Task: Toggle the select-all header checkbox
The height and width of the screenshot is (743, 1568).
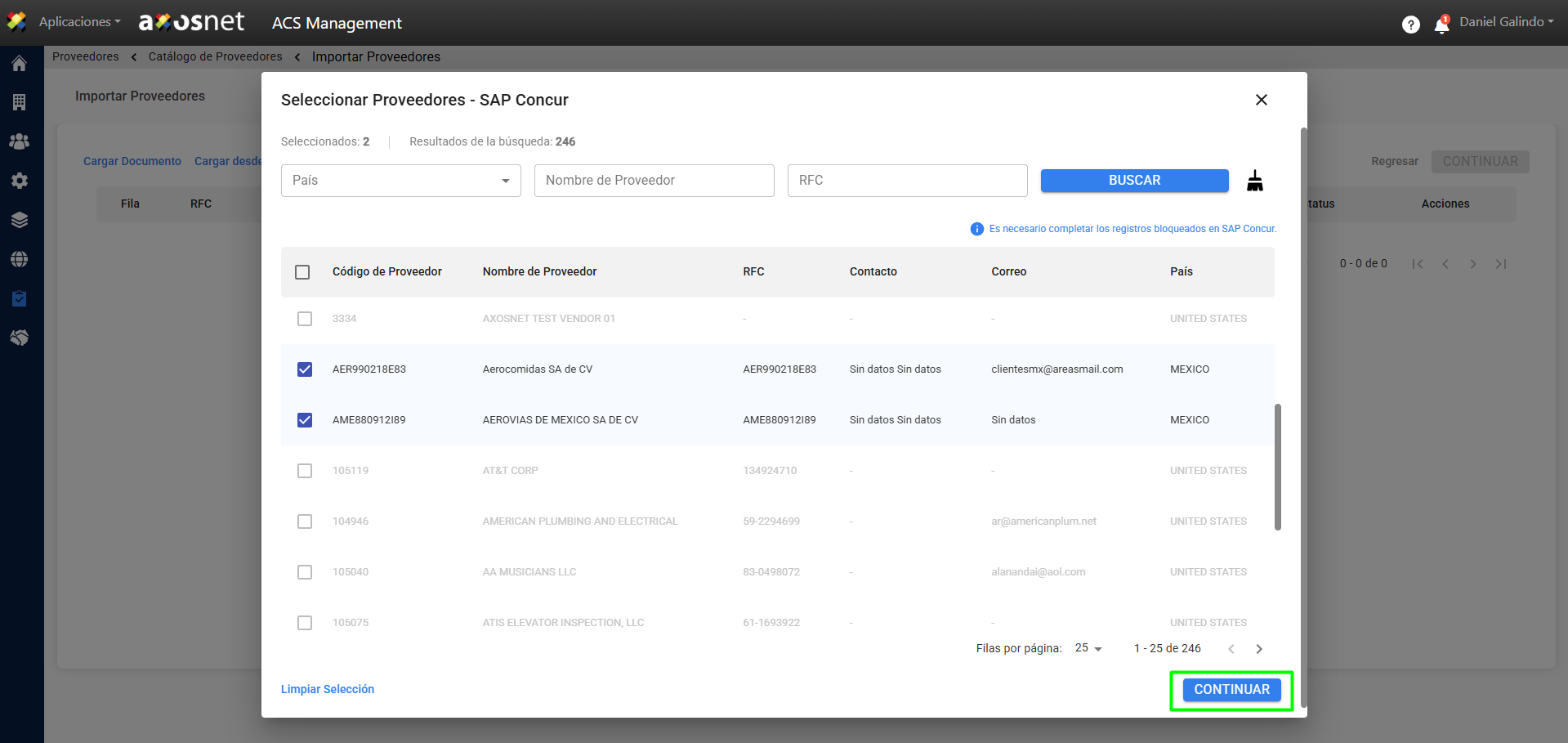Action: click(302, 272)
